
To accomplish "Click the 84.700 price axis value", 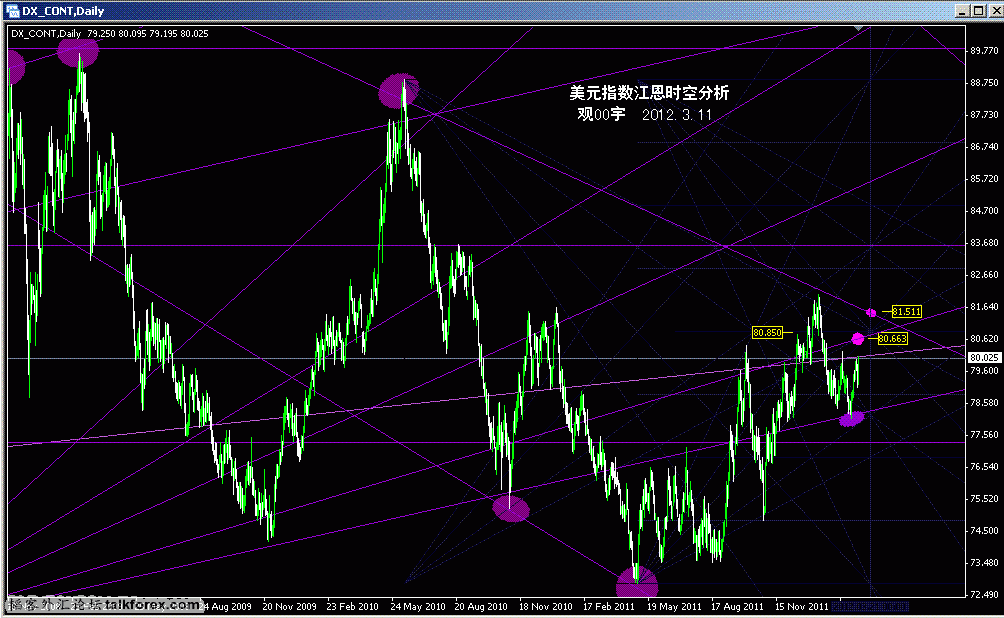I will pyautogui.click(x=985, y=211).
